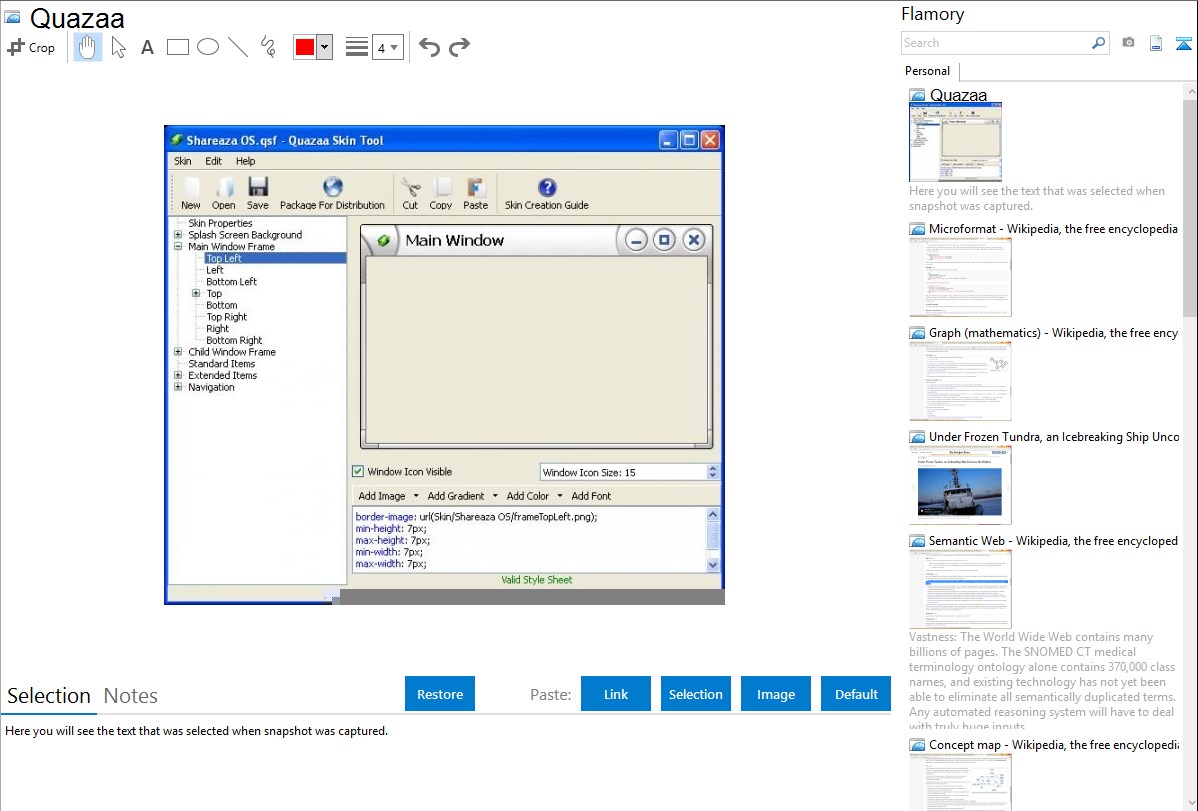Expand the Extended Items tree node

point(178,375)
